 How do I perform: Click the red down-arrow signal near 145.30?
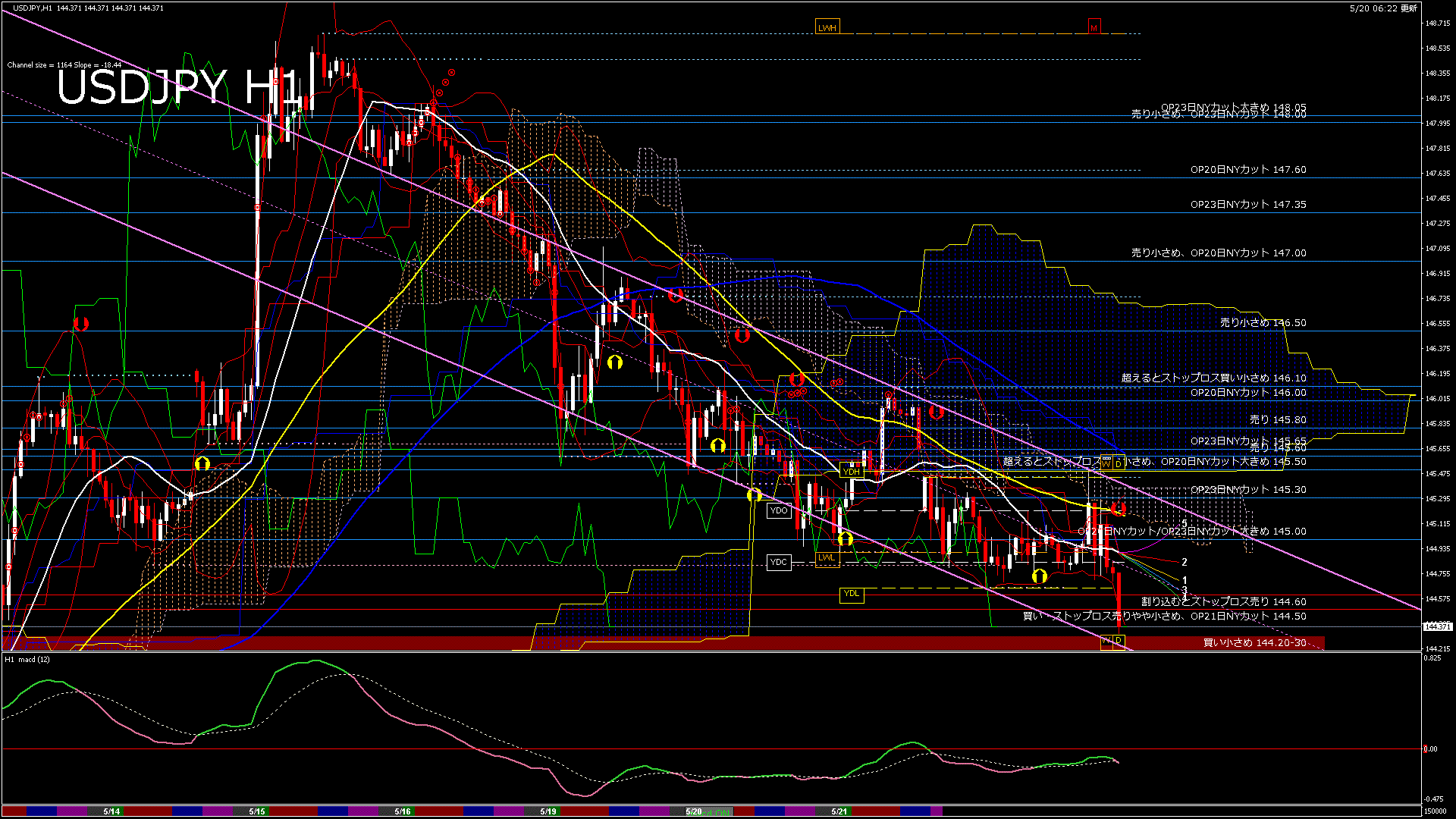(x=1119, y=508)
